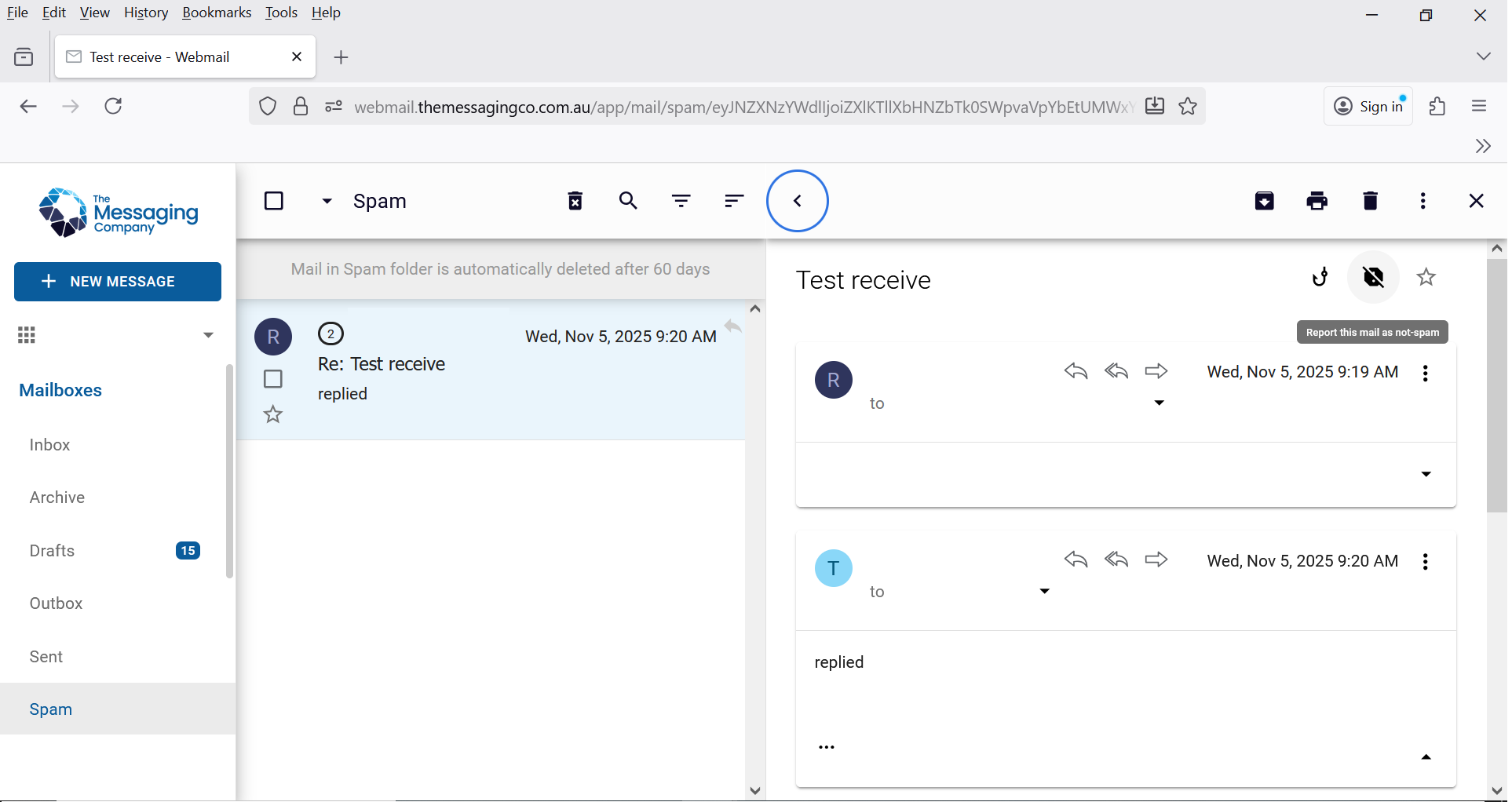Open the Tools menu
This screenshot has width=1512, height=802.
pyautogui.click(x=281, y=13)
